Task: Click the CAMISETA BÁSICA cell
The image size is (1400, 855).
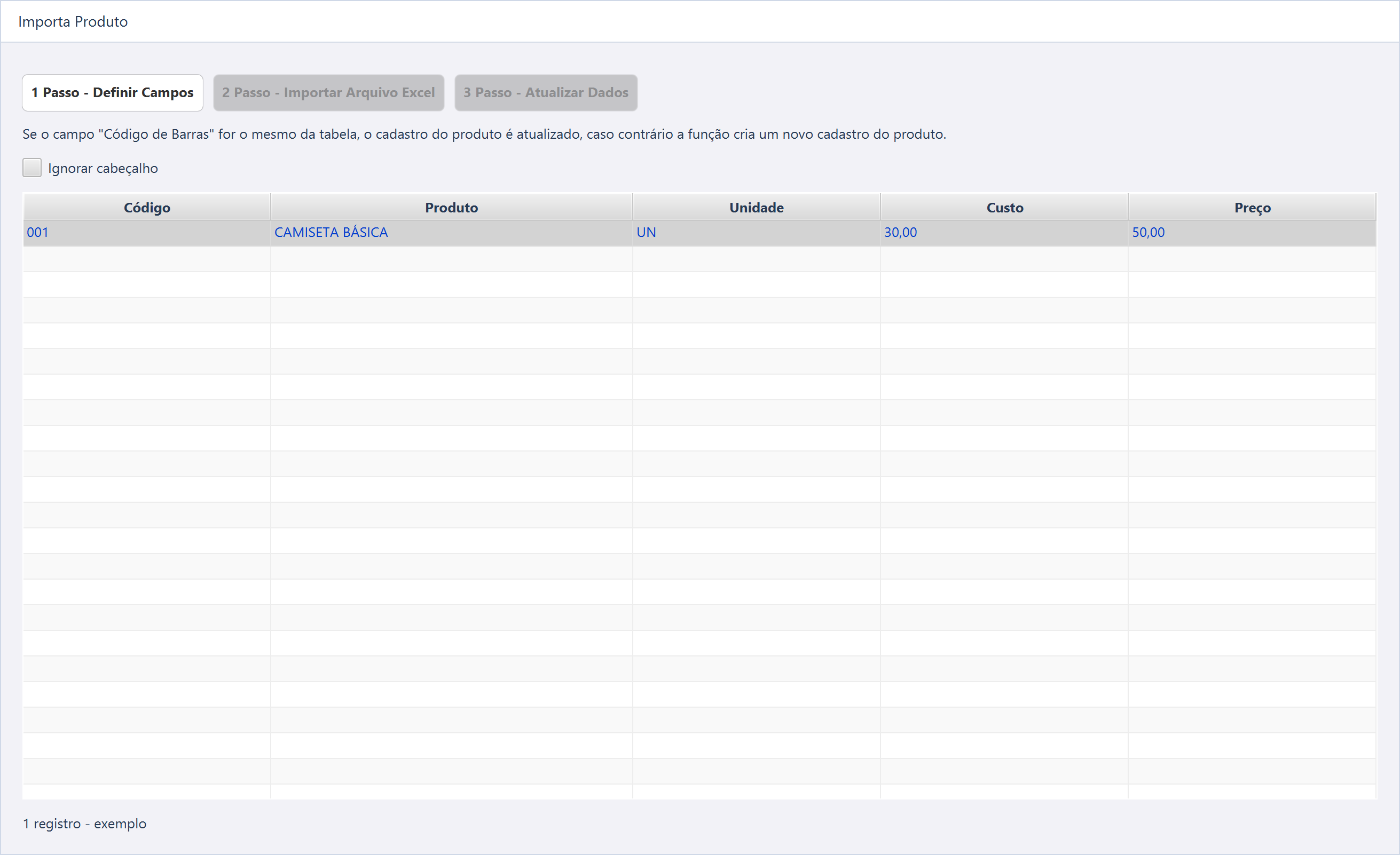Action: (451, 233)
